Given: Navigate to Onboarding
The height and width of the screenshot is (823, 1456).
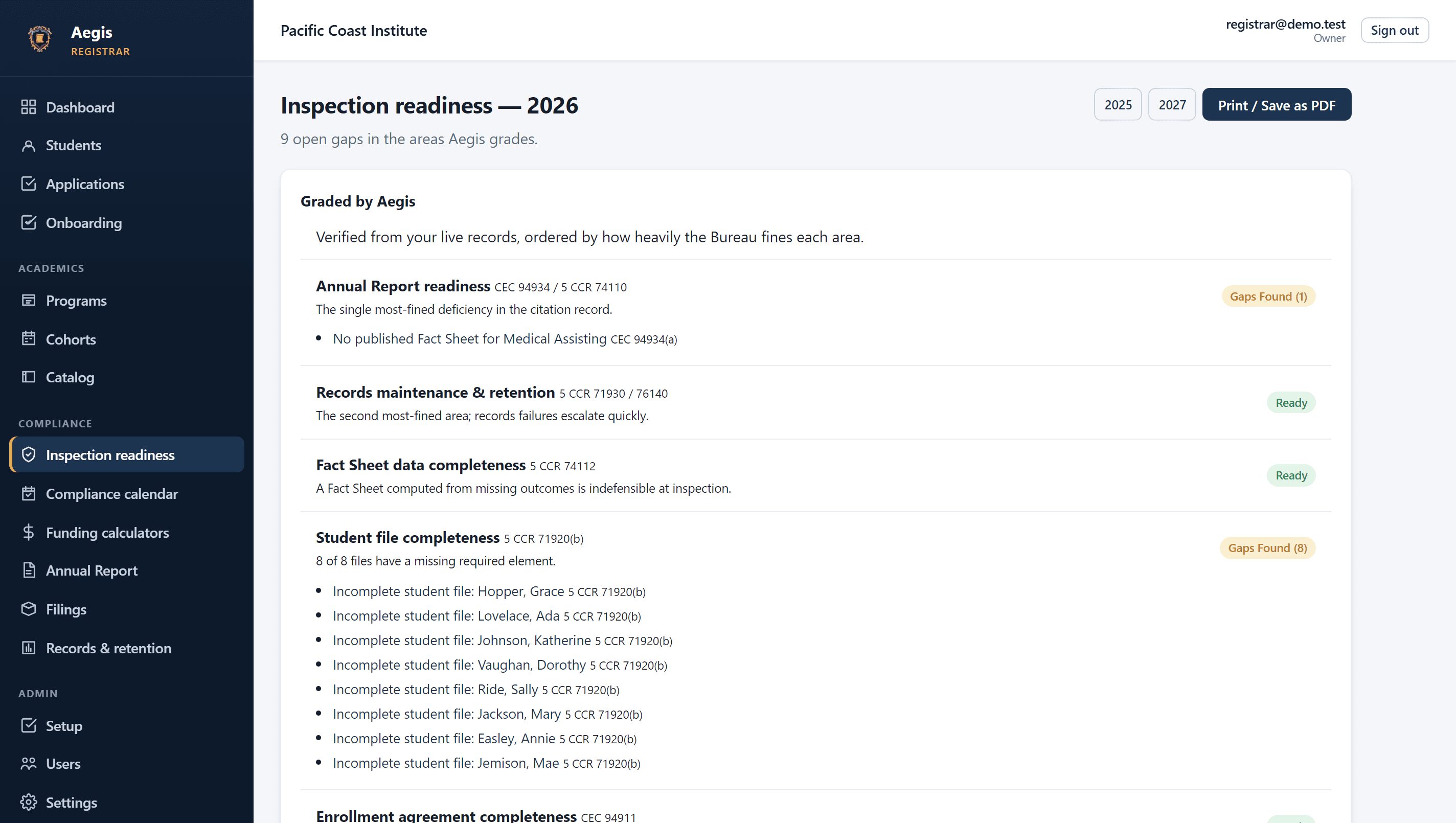Looking at the screenshot, I should pos(127,223).
